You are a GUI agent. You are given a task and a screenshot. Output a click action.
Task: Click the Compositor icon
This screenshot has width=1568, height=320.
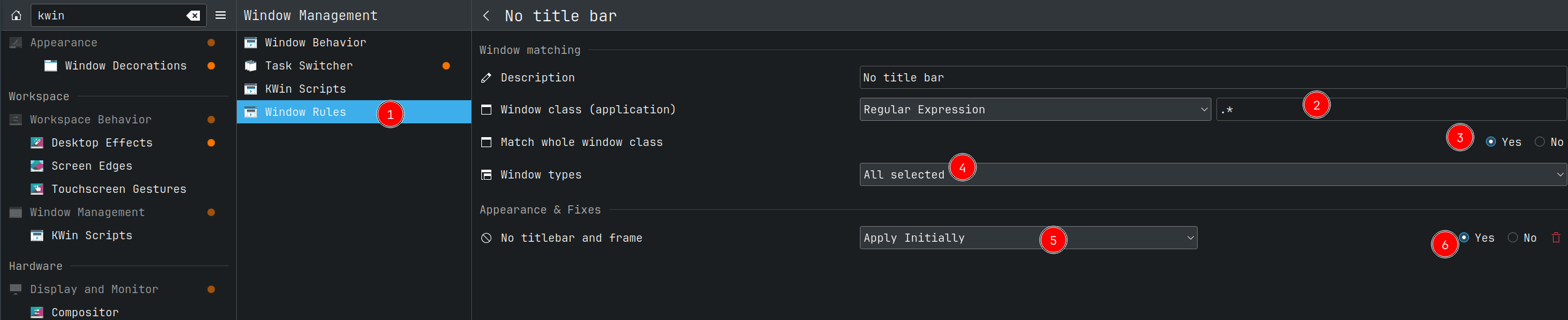(x=37, y=312)
